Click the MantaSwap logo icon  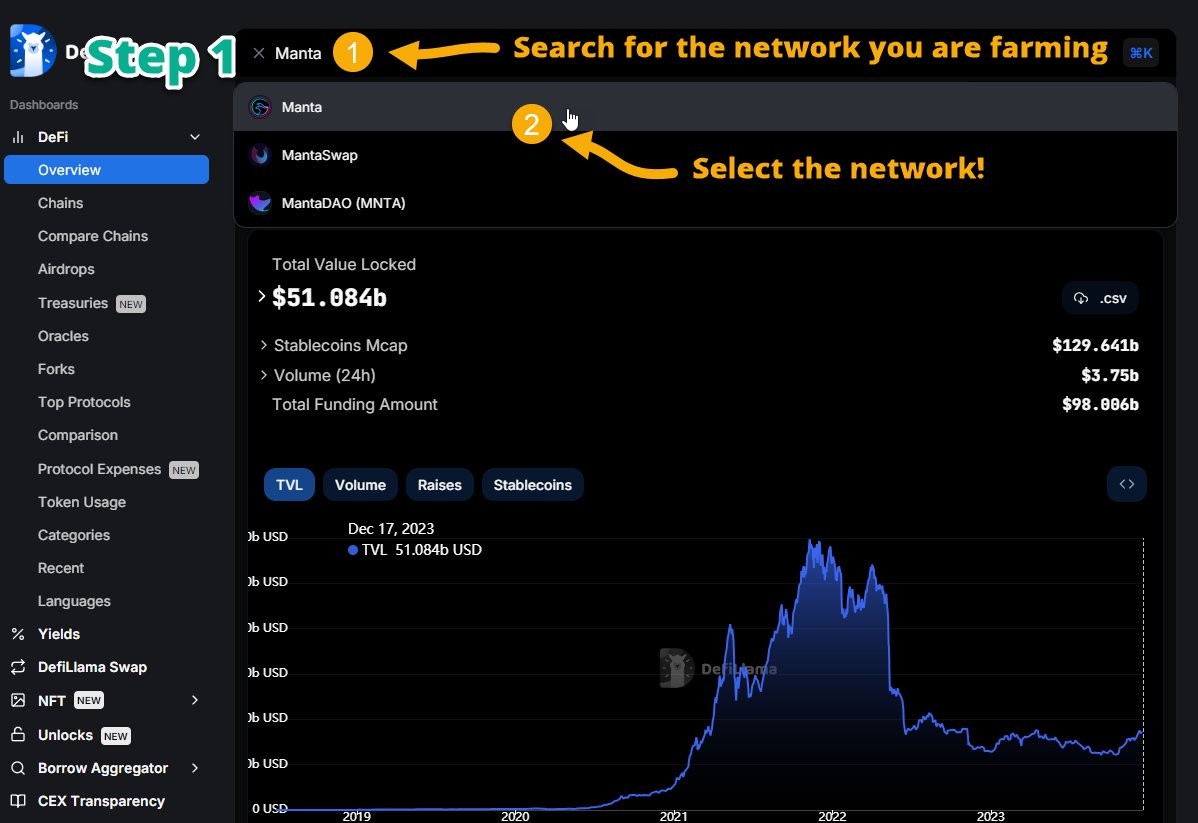tap(261, 155)
